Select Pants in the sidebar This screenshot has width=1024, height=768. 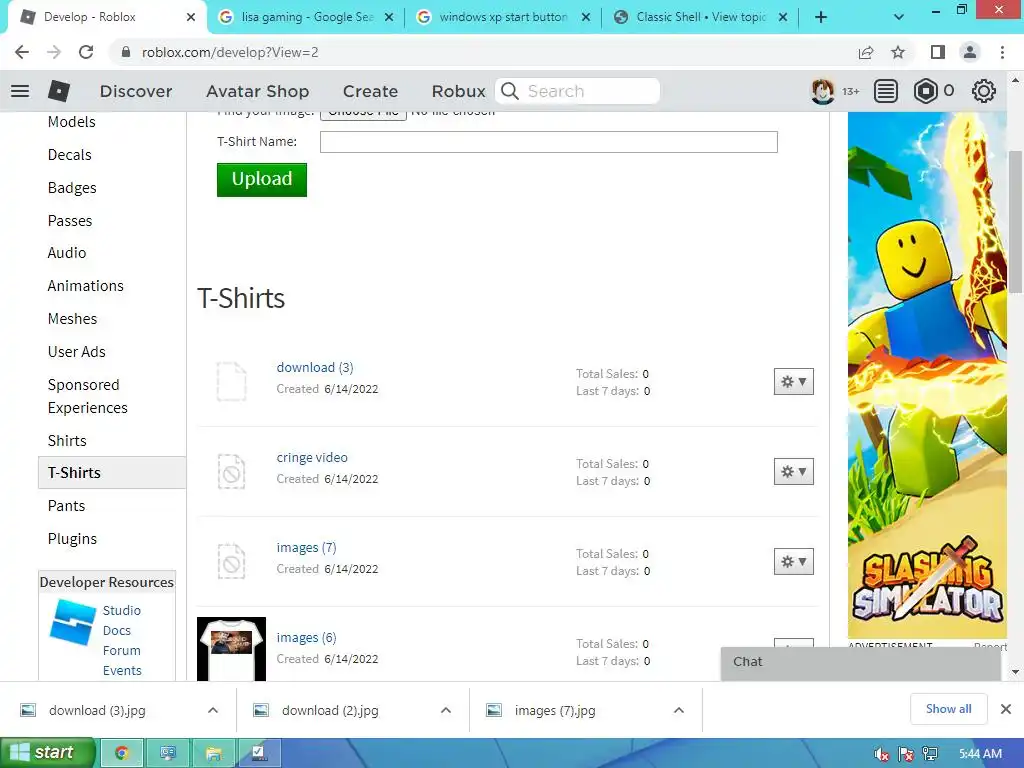66,506
